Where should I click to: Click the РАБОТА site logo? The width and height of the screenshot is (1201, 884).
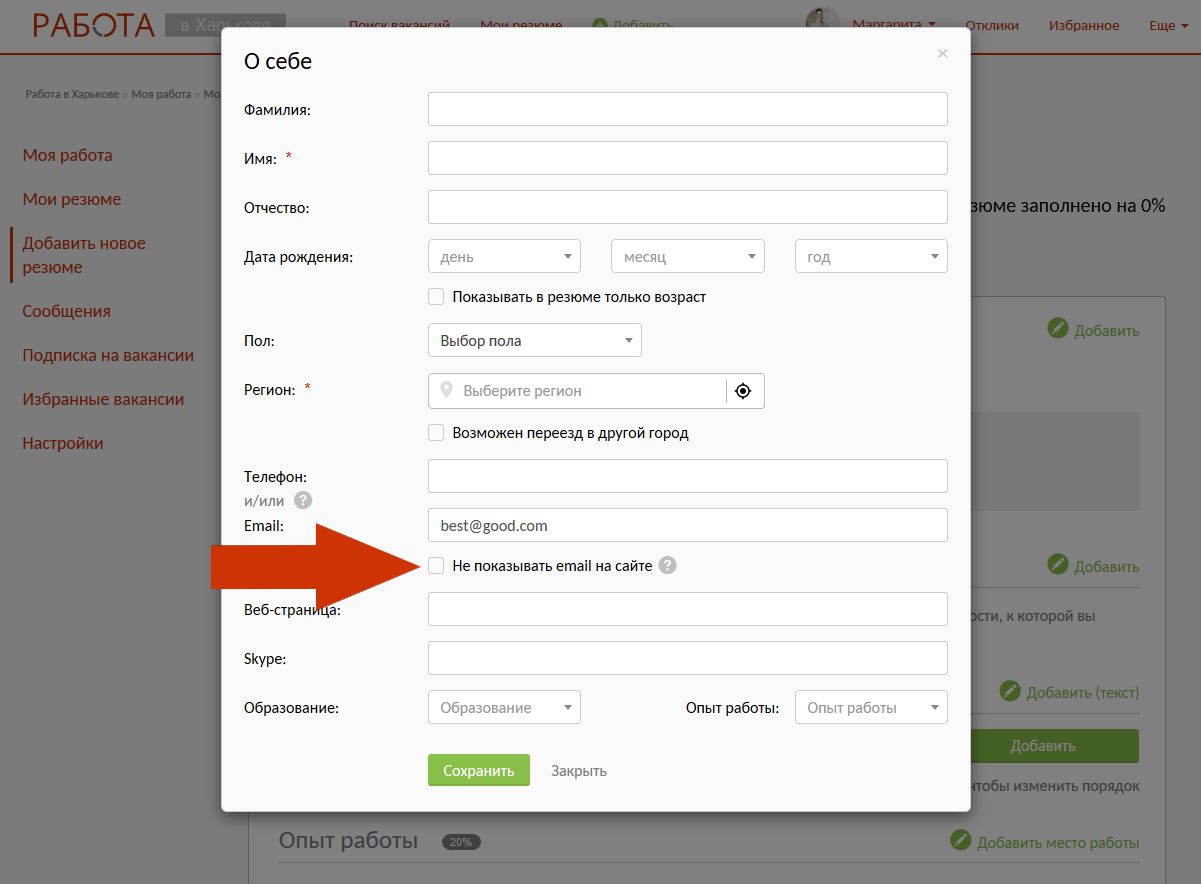pyautogui.click(x=93, y=25)
